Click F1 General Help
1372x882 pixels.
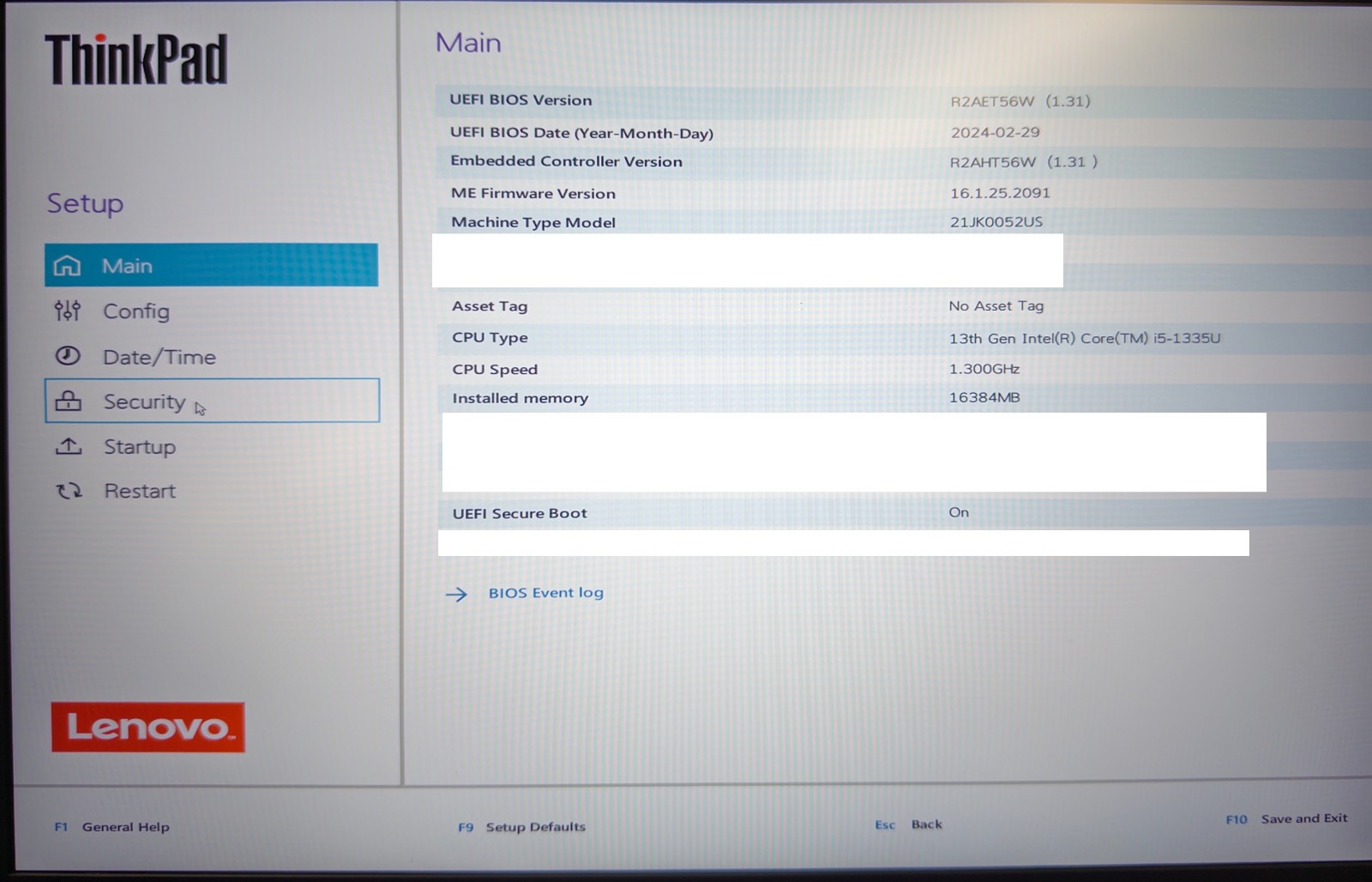tap(111, 827)
